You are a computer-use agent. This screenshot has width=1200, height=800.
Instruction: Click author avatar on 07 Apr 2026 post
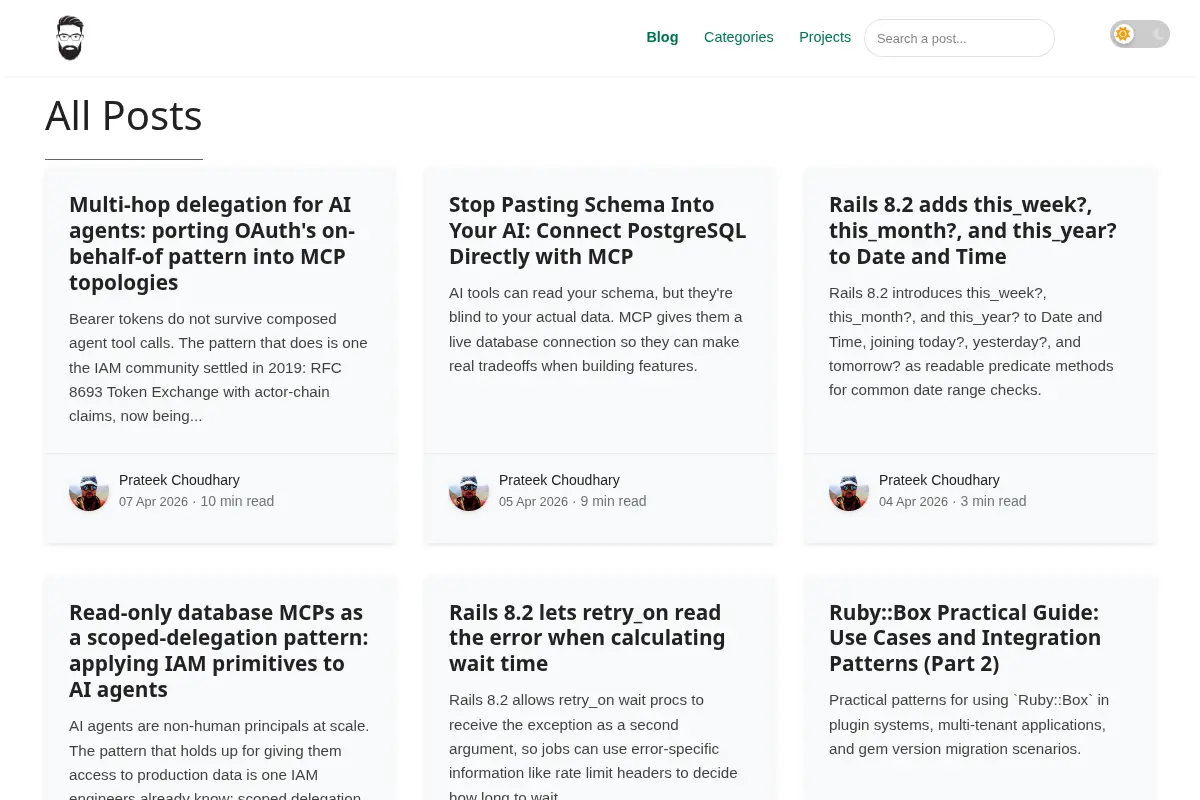[89, 491]
